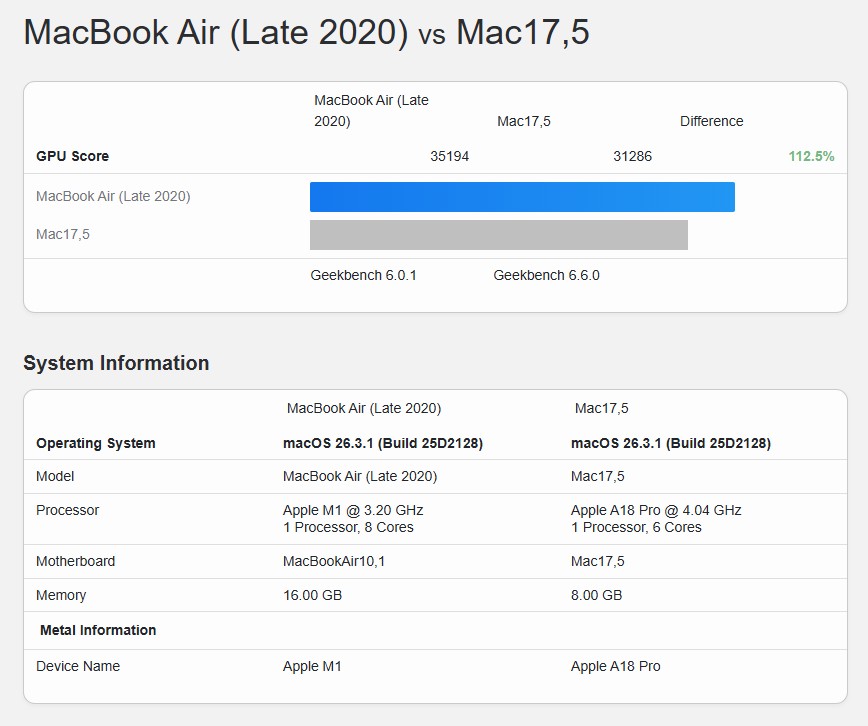Image resolution: width=868 pixels, height=726 pixels.
Task: Click the Metal Information section label
Action: pyautogui.click(x=99, y=630)
